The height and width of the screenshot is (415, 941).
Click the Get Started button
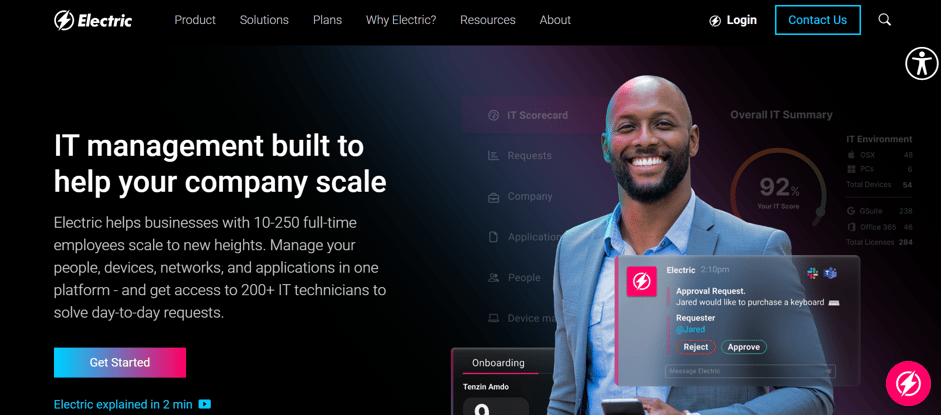click(119, 362)
